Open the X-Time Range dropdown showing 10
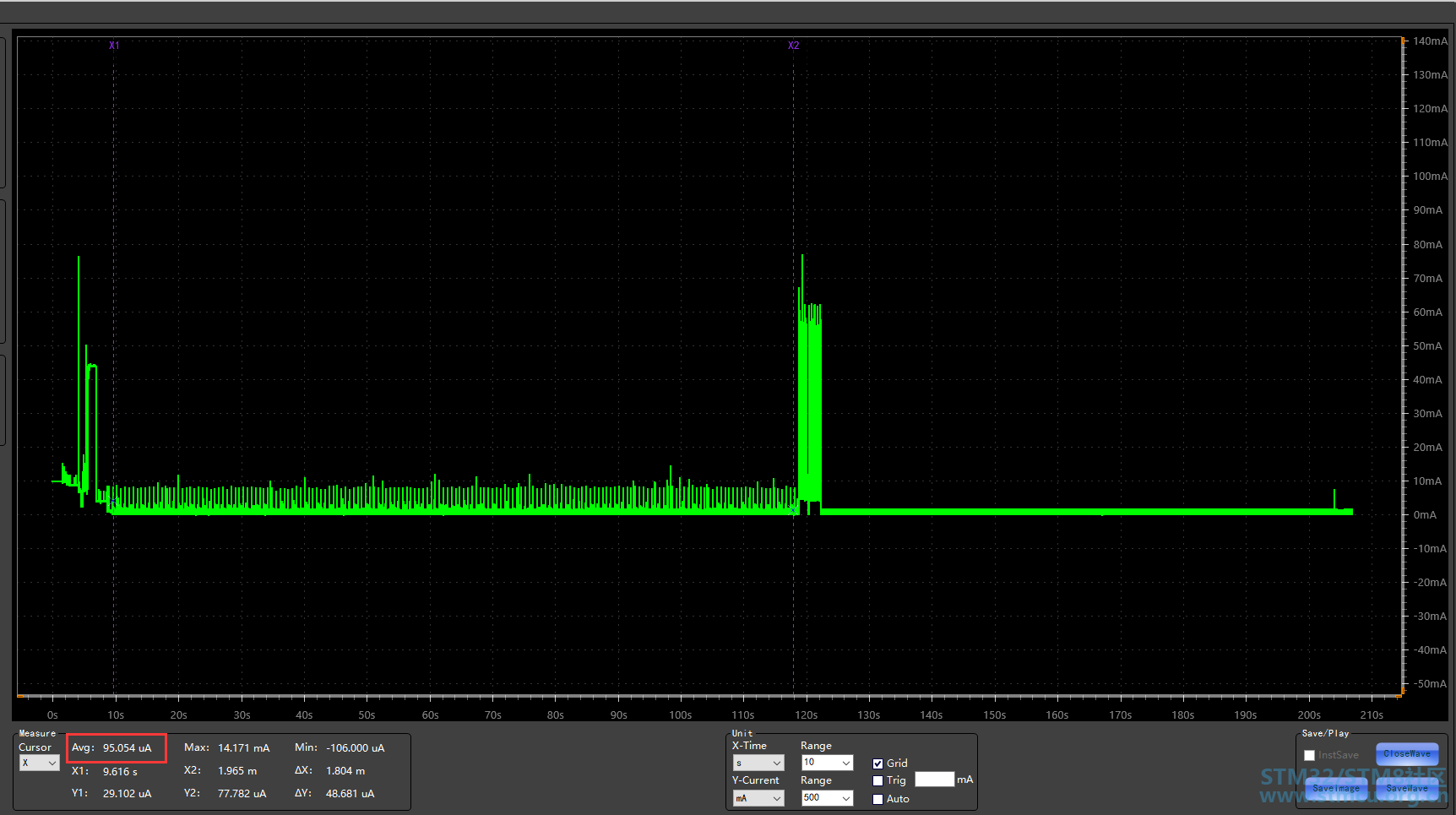1456x815 pixels. point(827,763)
